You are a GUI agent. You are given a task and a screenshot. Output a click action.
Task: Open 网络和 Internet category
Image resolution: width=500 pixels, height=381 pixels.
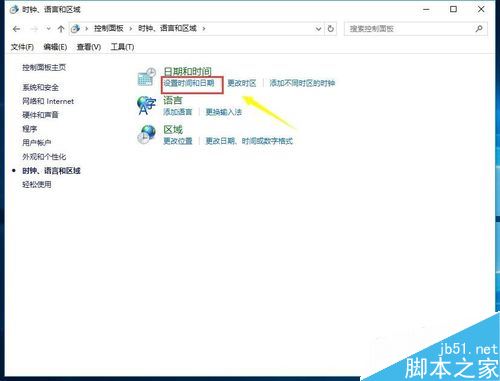coord(48,101)
